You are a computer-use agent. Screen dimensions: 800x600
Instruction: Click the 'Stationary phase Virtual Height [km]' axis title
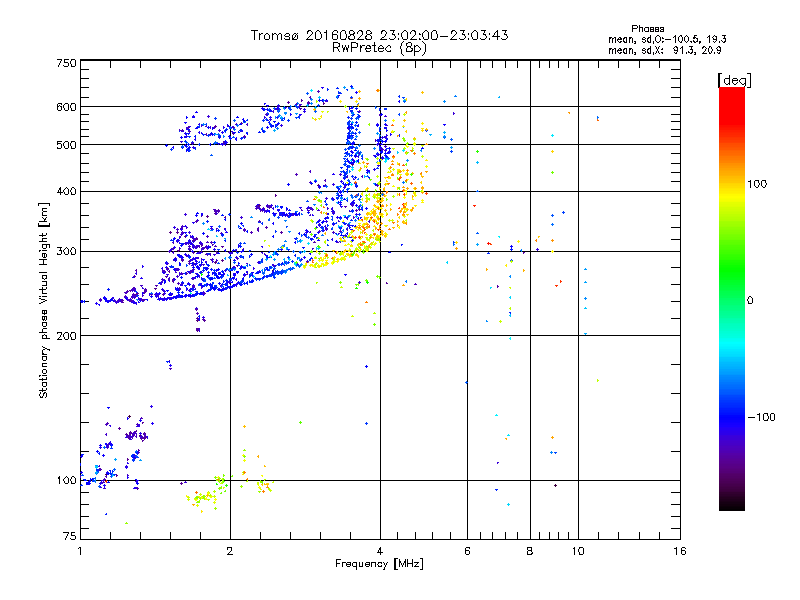43,300
